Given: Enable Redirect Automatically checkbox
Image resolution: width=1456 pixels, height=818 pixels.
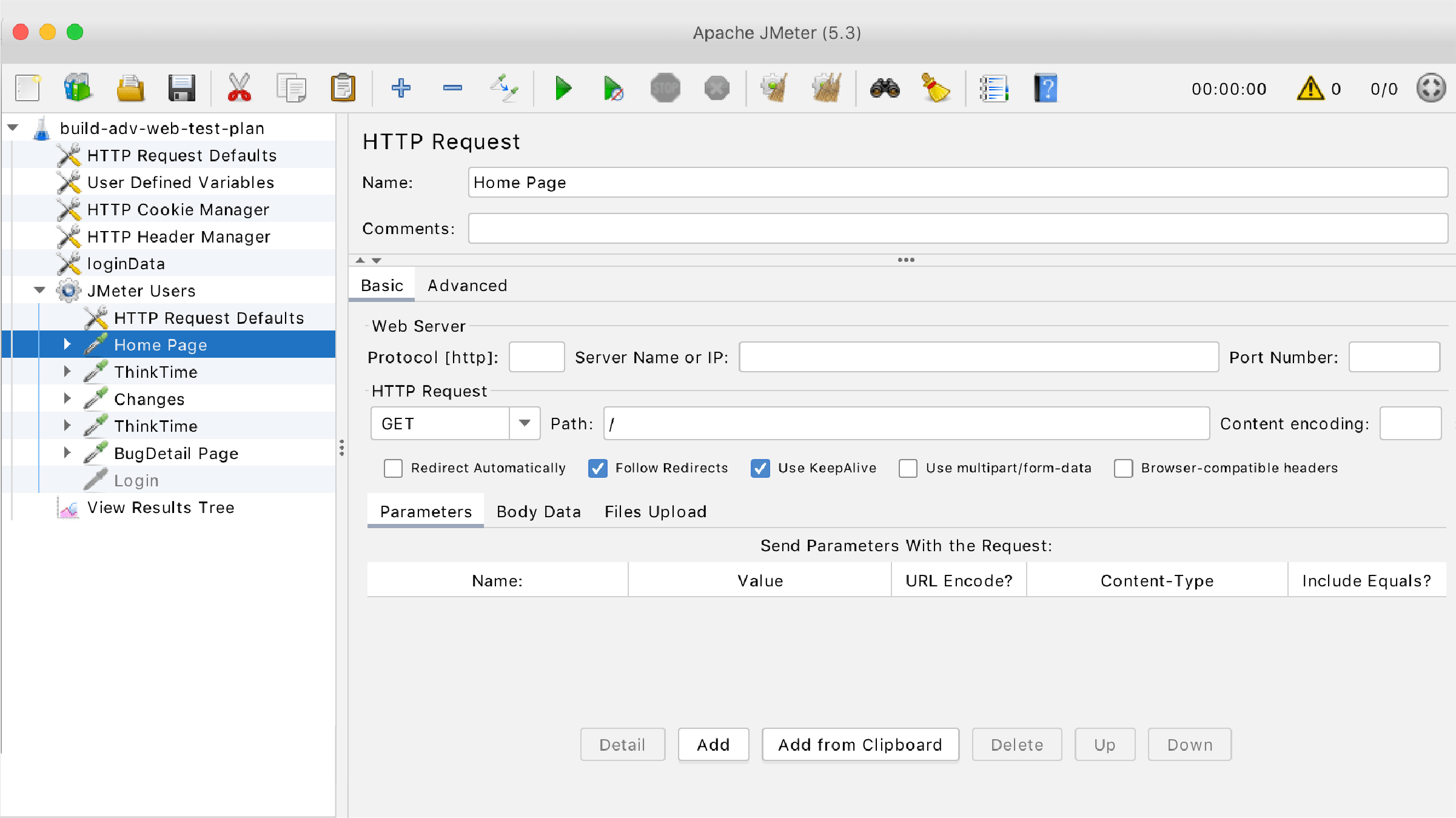Looking at the screenshot, I should pos(393,468).
